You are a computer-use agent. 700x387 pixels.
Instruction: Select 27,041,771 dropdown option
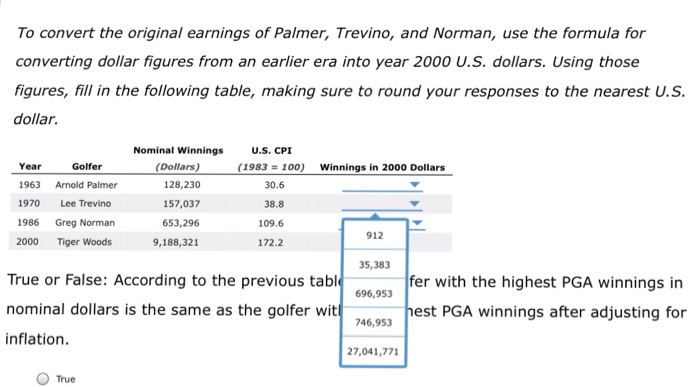tap(374, 352)
